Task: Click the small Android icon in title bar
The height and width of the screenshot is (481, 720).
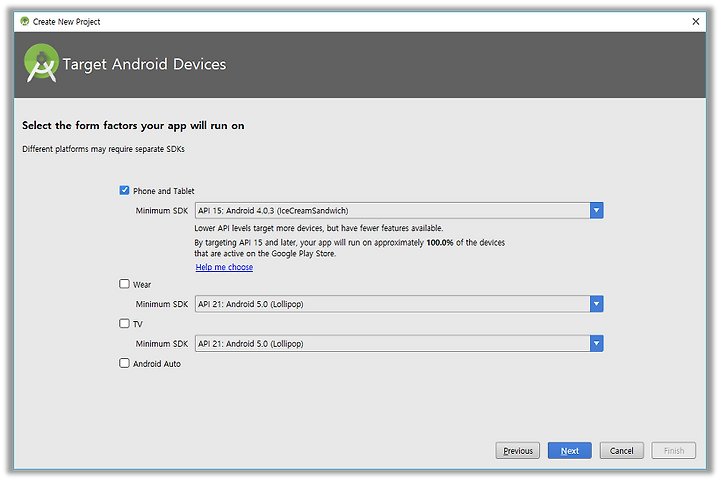Action: click(x=24, y=21)
